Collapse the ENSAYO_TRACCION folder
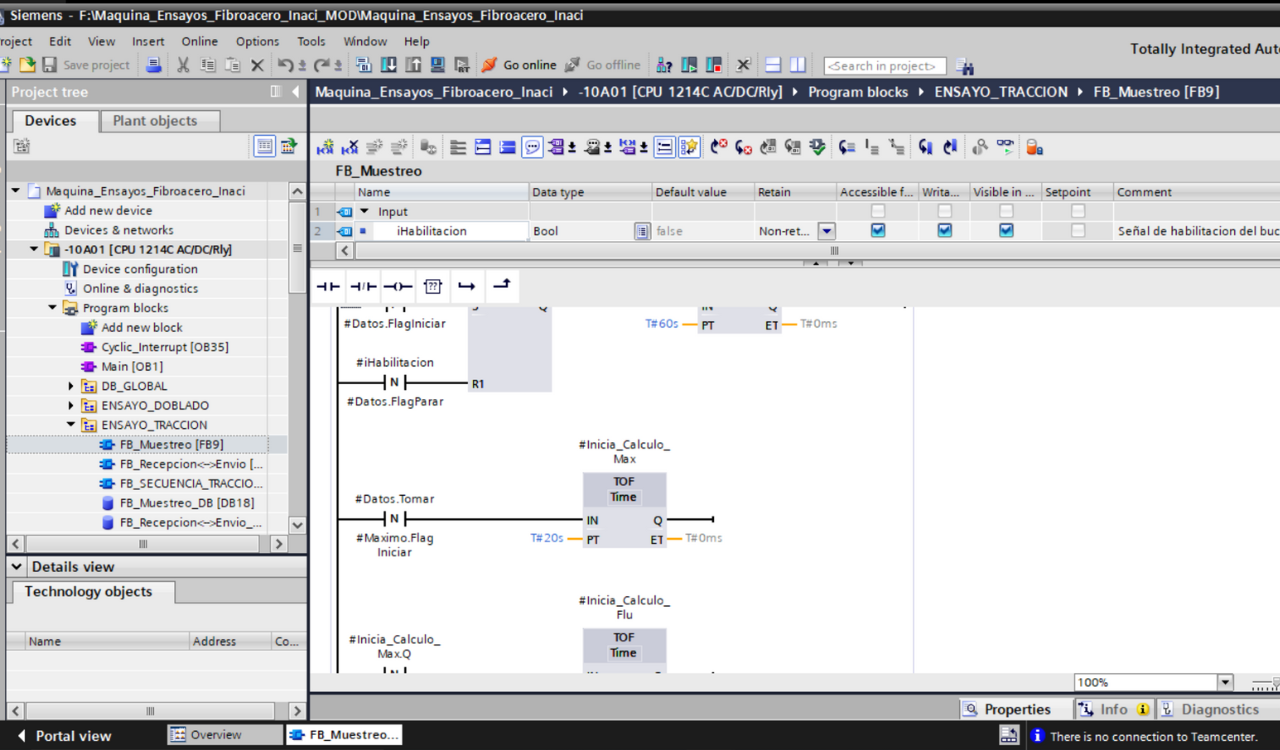Image resolution: width=1280 pixels, height=750 pixels. click(x=71, y=425)
